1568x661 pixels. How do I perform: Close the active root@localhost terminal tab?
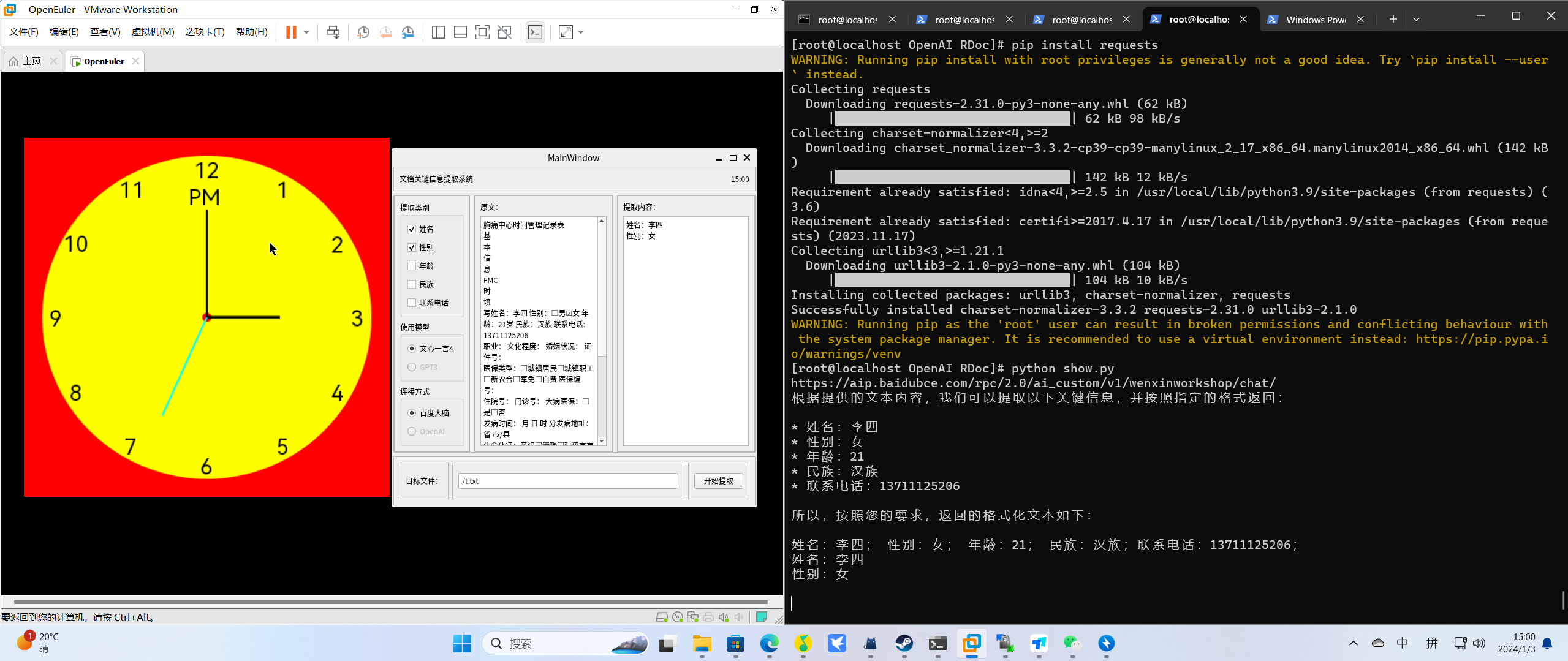[x=1243, y=19]
